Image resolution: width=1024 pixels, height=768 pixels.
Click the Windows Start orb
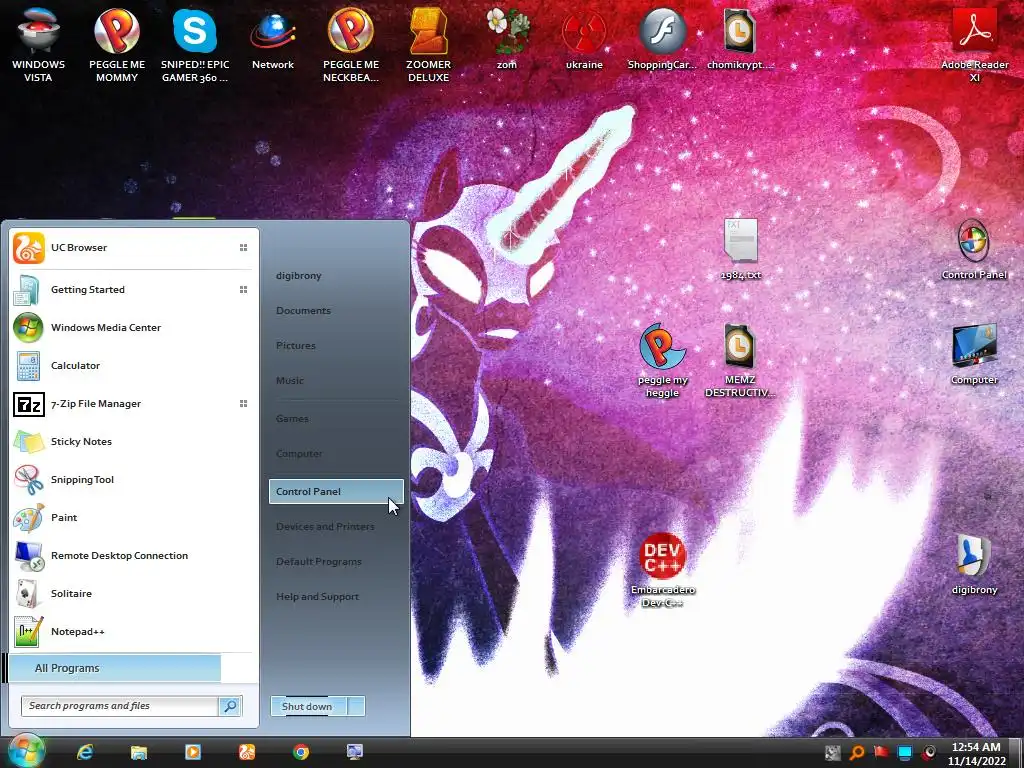tap(26, 751)
